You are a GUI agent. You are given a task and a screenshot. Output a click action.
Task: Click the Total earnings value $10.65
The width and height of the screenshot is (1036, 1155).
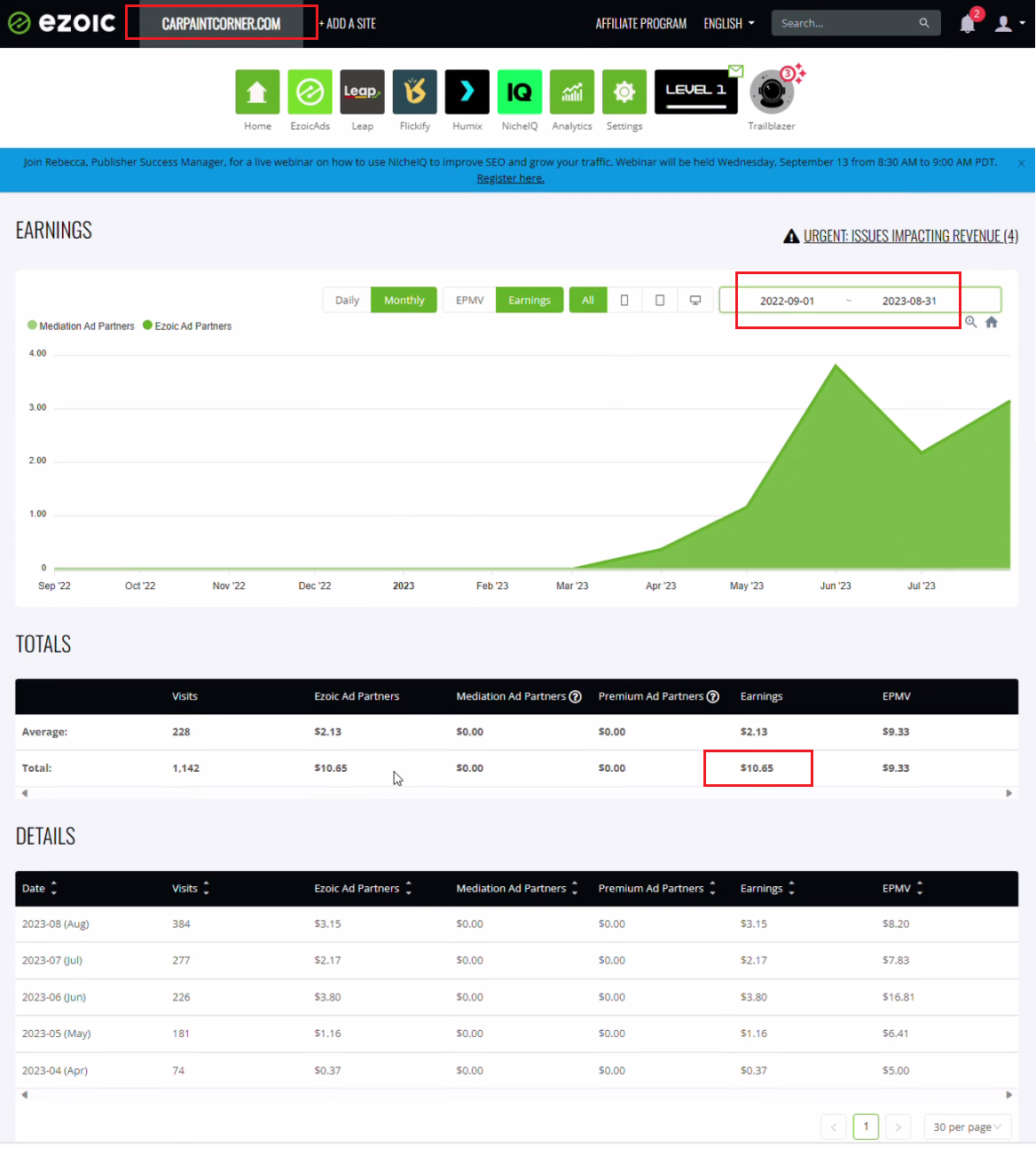[757, 768]
